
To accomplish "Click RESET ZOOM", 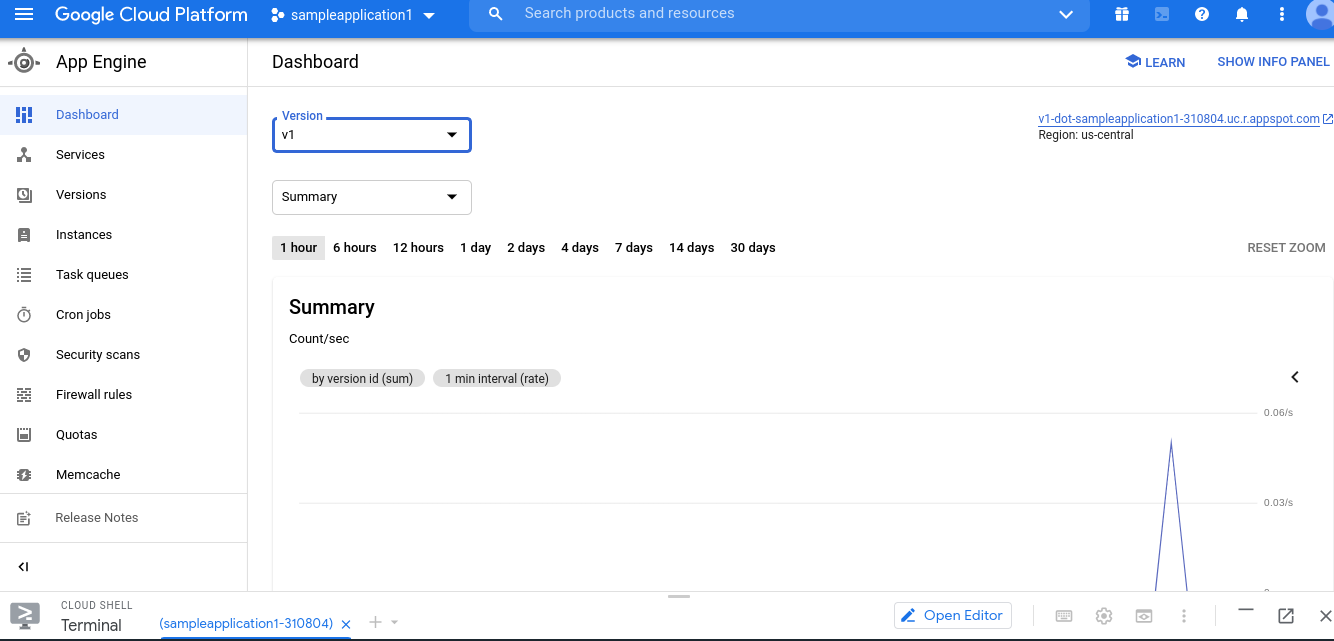I will 1286,248.
